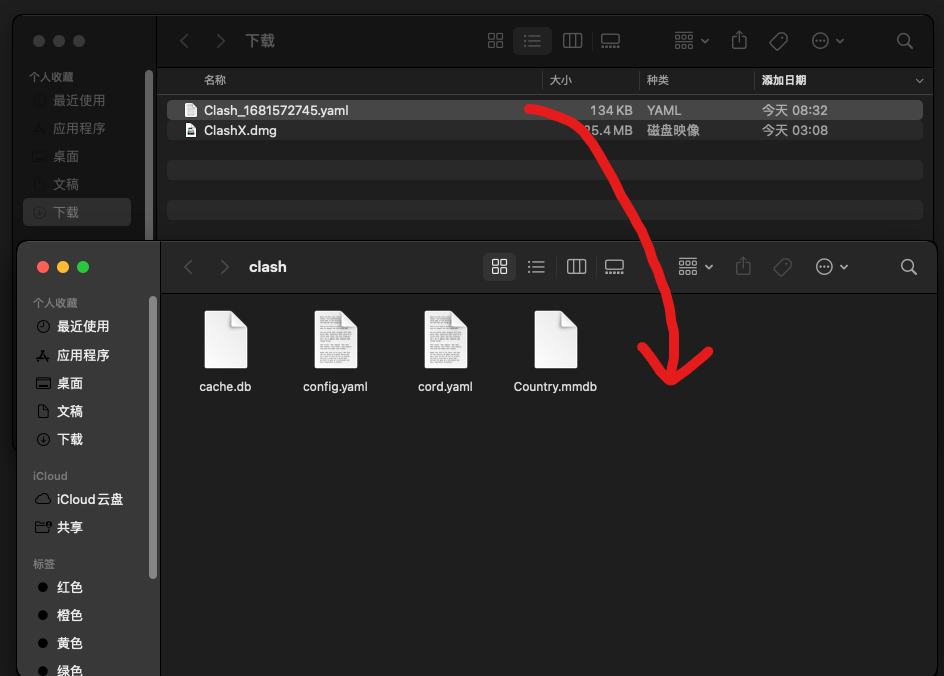Switch clash window to gallery view
This screenshot has height=676, width=944.
tap(615, 267)
